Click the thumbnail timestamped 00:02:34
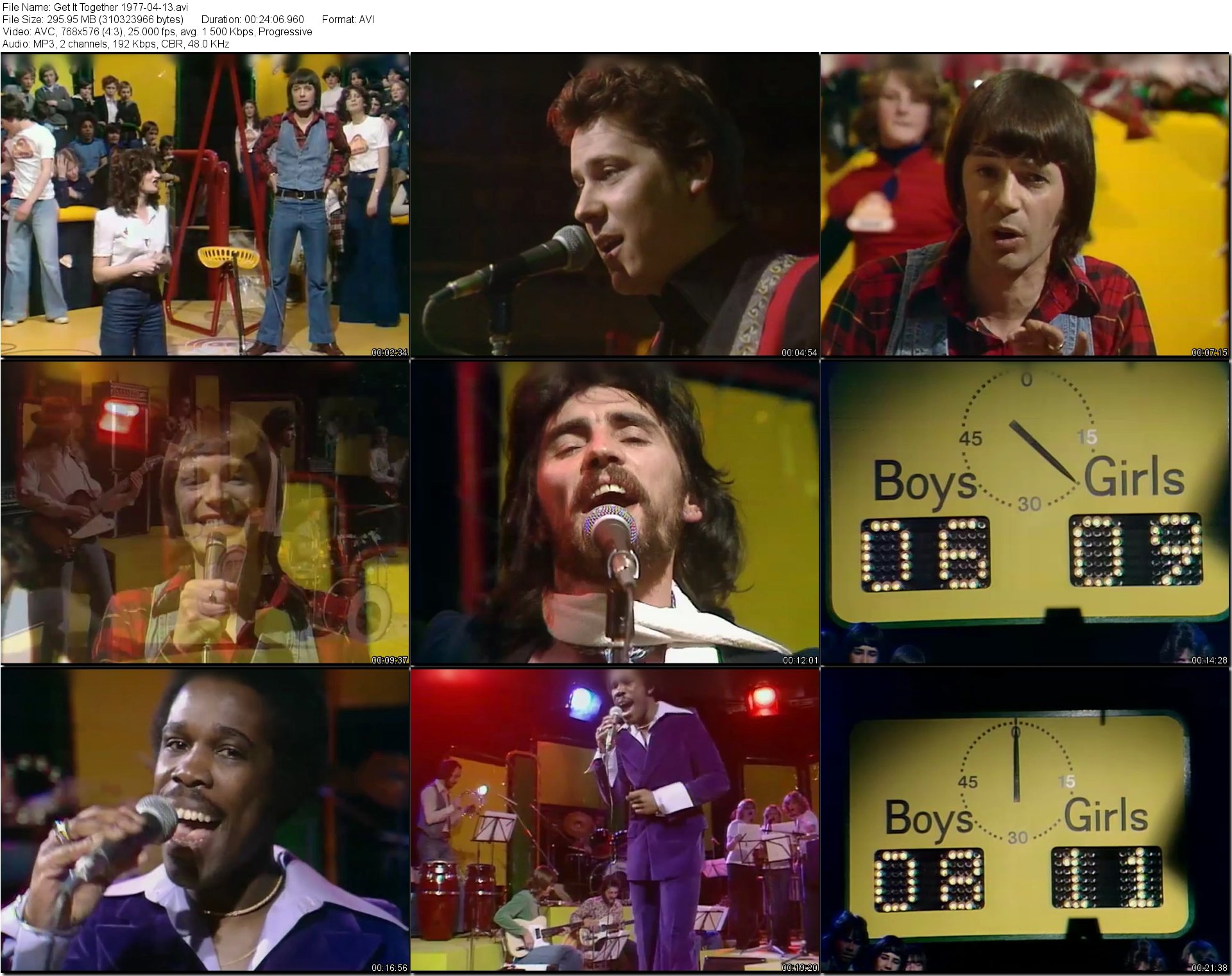 (x=204, y=204)
